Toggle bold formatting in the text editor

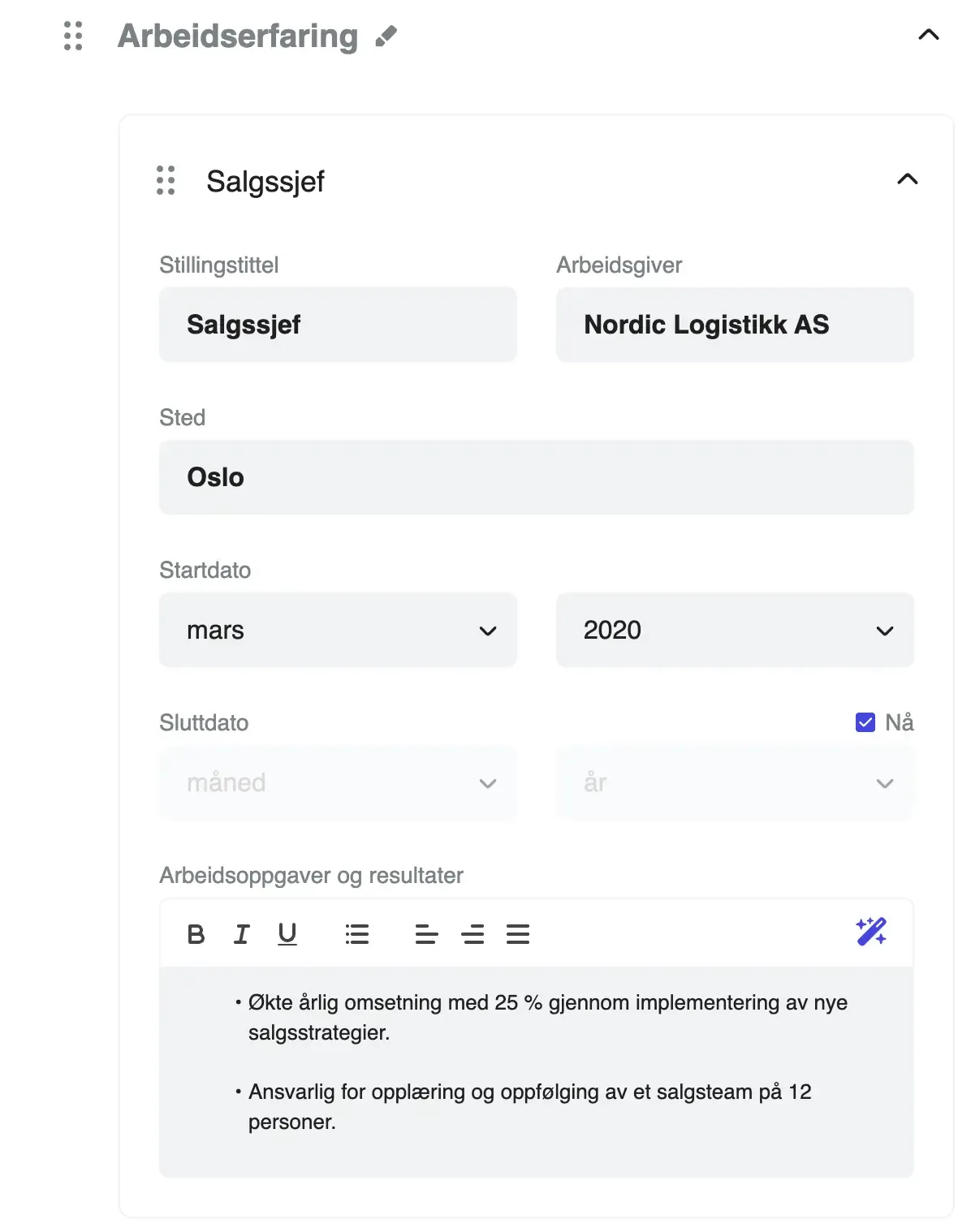[x=195, y=933]
